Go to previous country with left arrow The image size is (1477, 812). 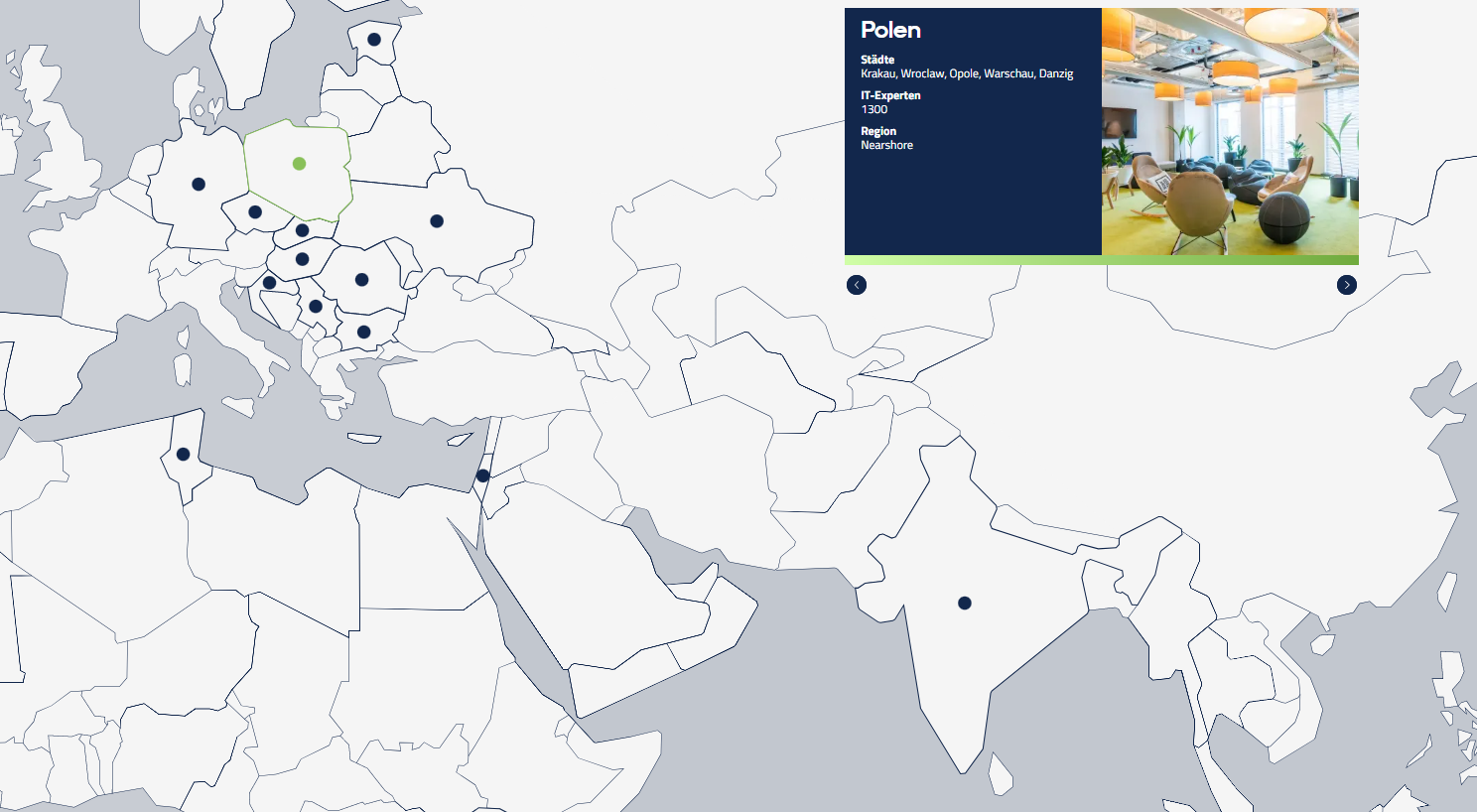(857, 286)
